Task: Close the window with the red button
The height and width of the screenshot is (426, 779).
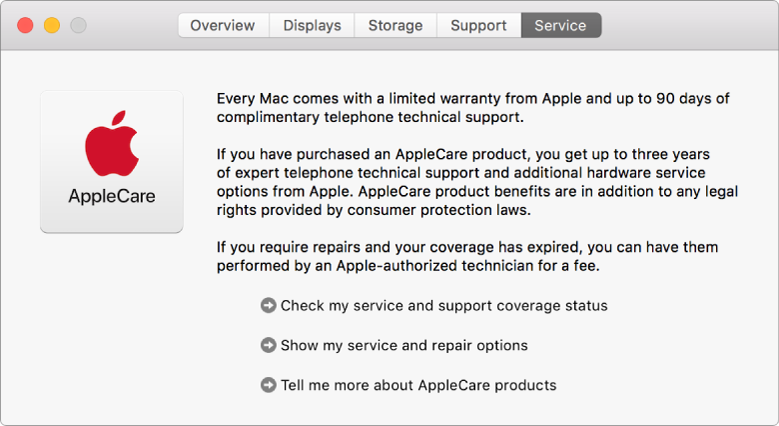Action: point(26,25)
